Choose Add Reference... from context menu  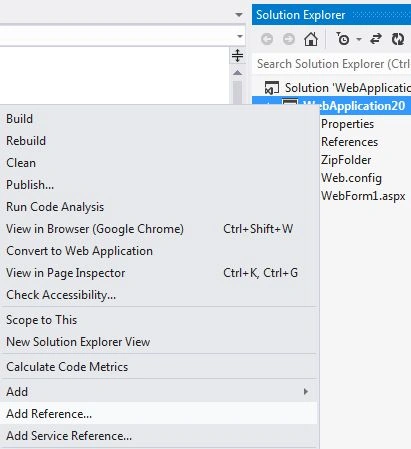tap(158, 414)
